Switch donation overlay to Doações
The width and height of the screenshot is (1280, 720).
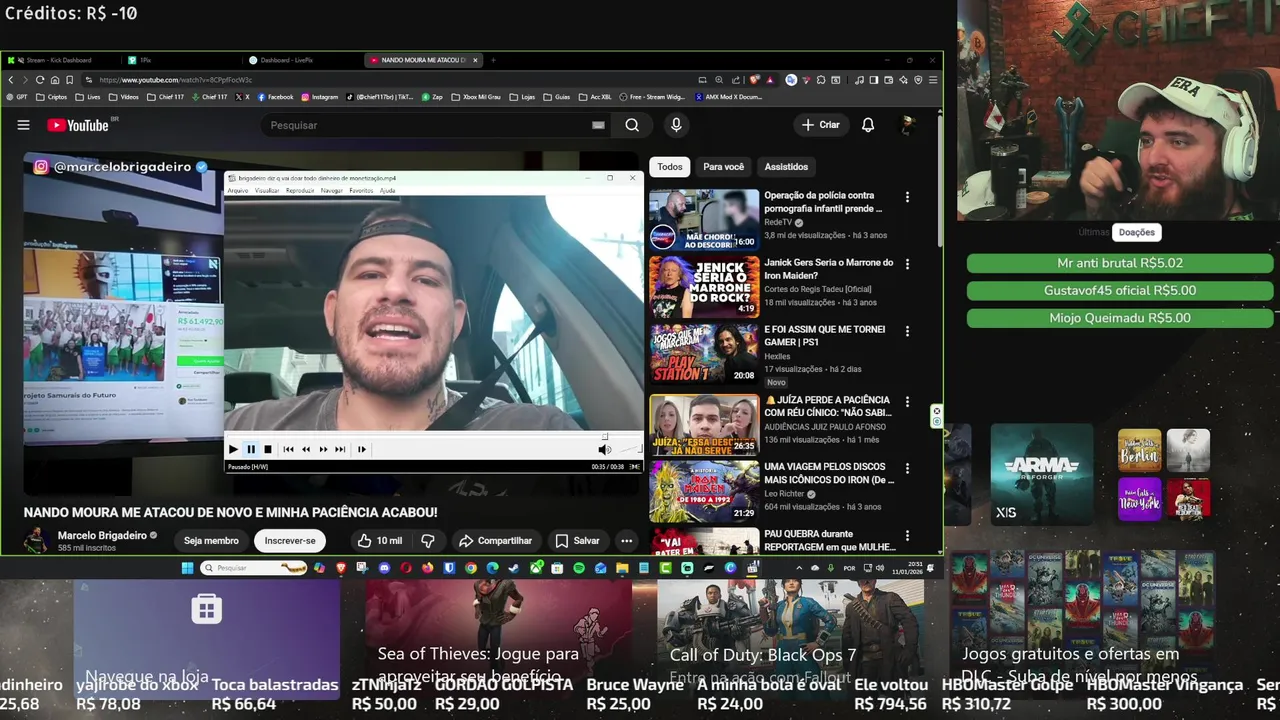pyautogui.click(x=1136, y=232)
